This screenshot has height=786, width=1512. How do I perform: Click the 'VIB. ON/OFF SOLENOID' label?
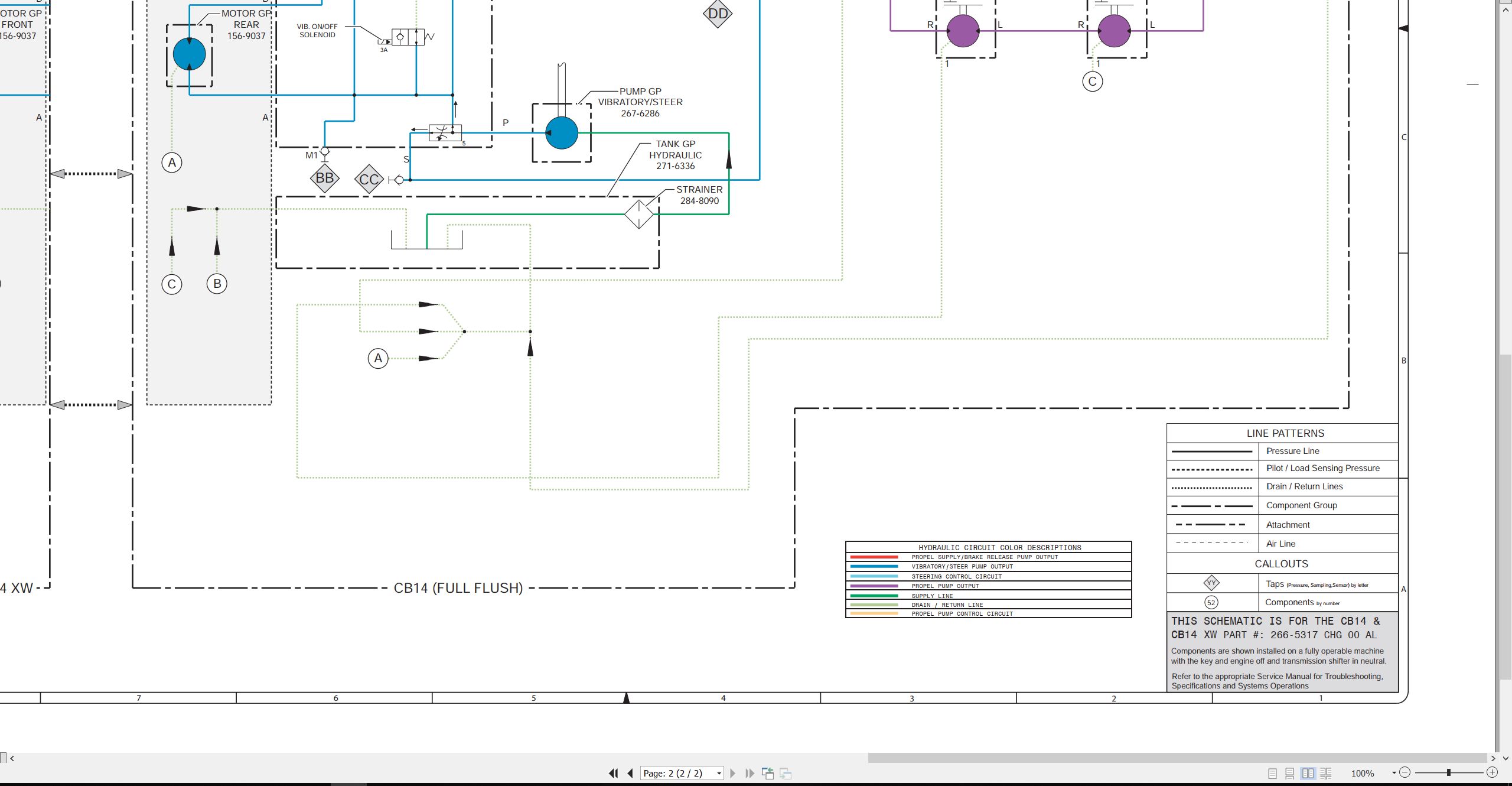tap(317, 31)
